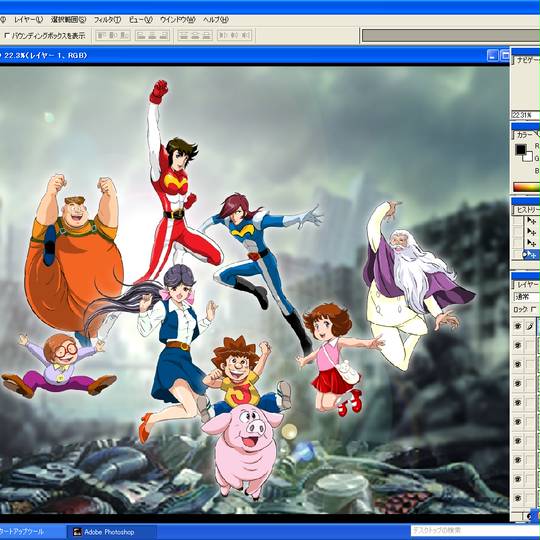Pick a color from the color ramp bar
Image resolution: width=540 pixels, height=540 pixels.
pos(527,187)
